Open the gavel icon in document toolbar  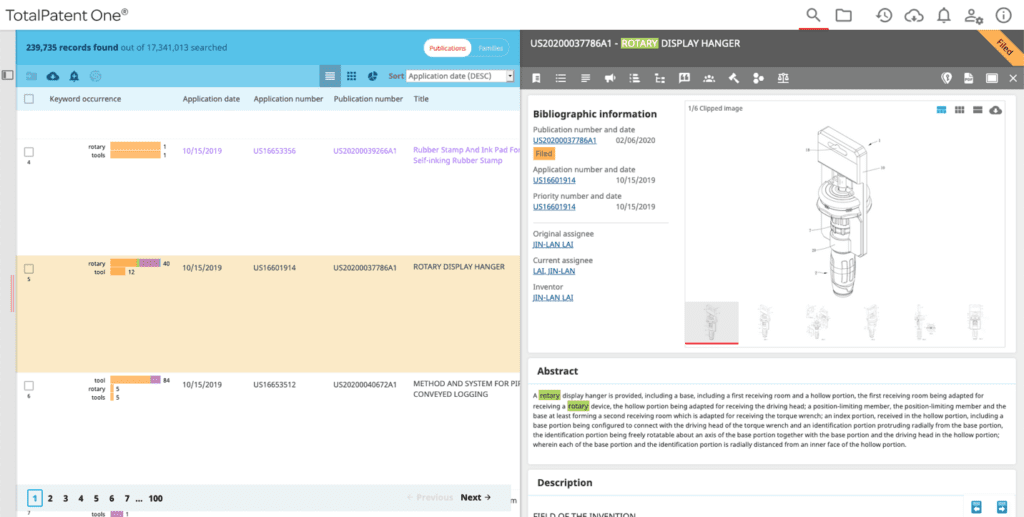click(734, 78)
